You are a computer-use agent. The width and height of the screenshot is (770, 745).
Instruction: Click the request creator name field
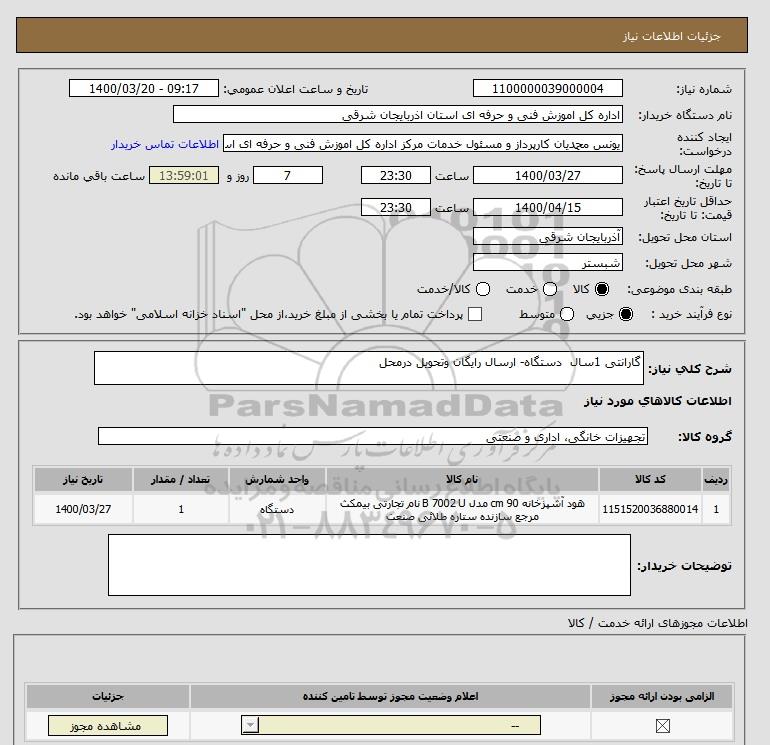click(423, 144)
